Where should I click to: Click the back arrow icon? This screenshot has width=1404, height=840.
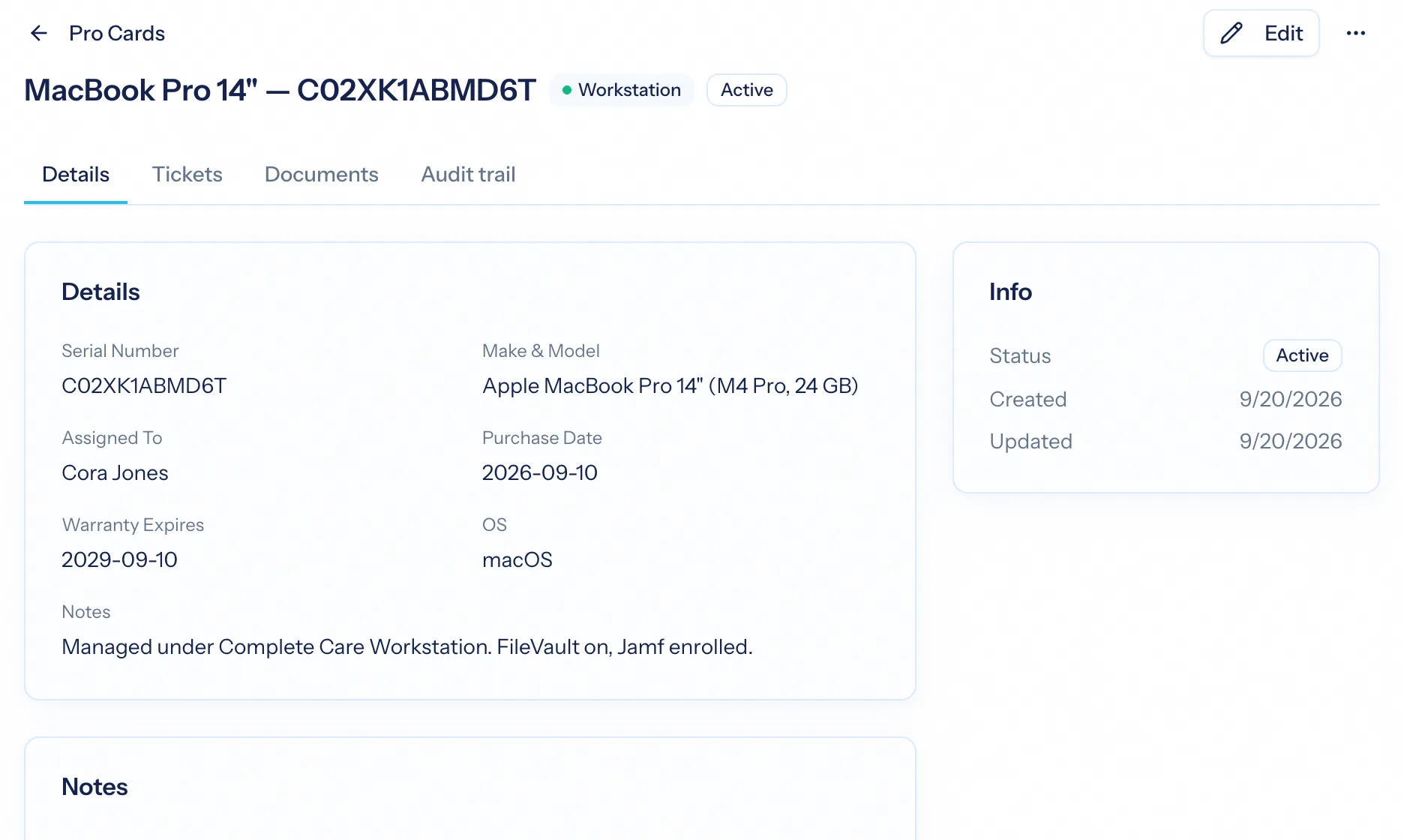[38, 33]
